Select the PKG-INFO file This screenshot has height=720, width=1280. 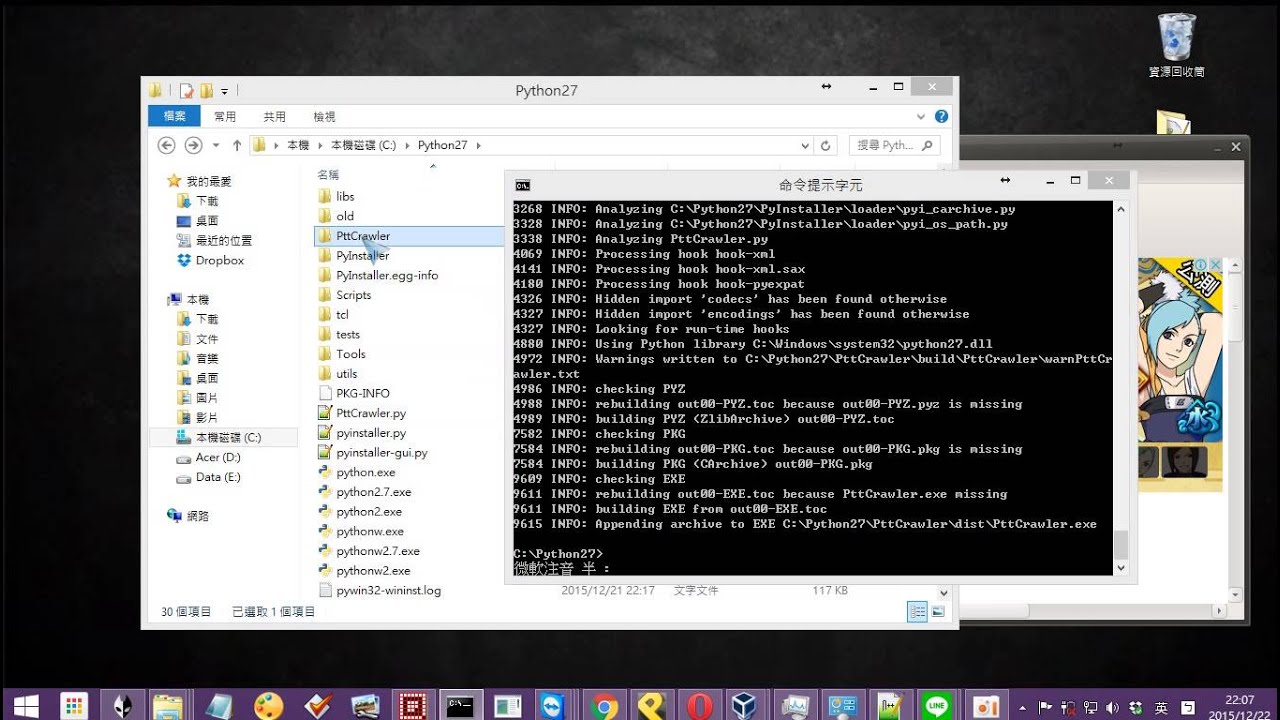coord(354,393)
